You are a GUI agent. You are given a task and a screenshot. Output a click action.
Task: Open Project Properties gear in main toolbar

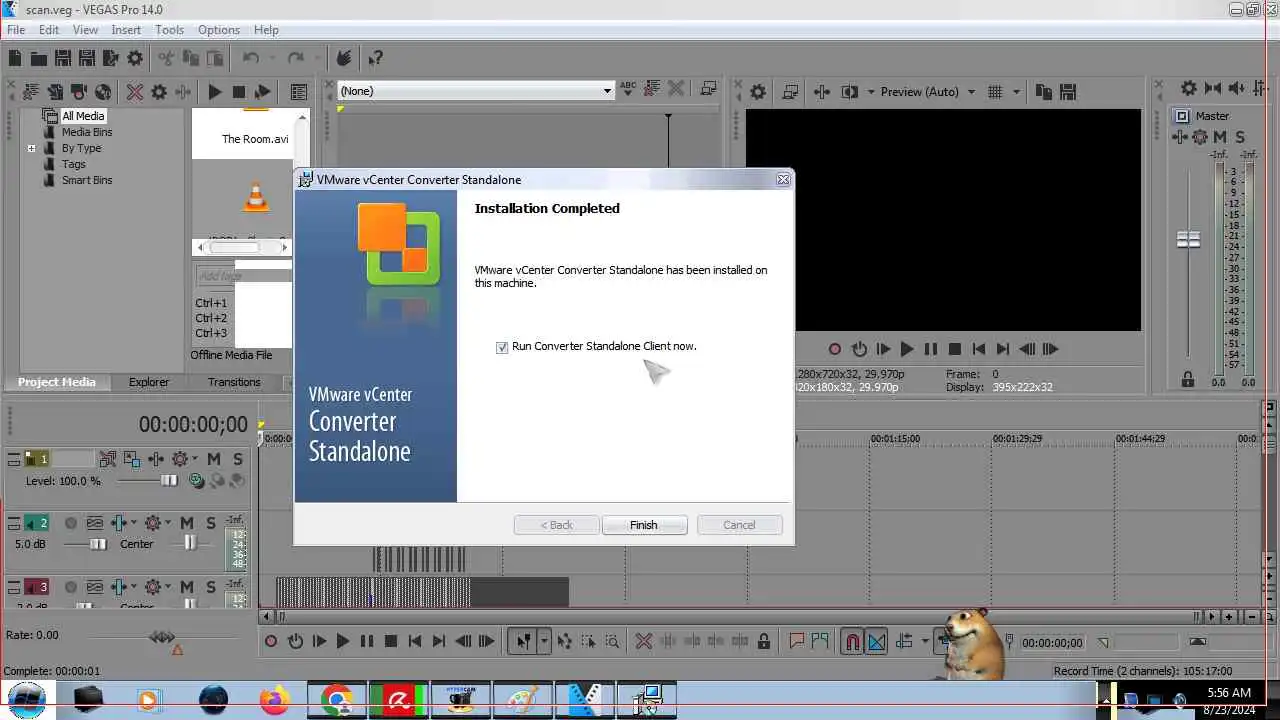coord(135,59)
